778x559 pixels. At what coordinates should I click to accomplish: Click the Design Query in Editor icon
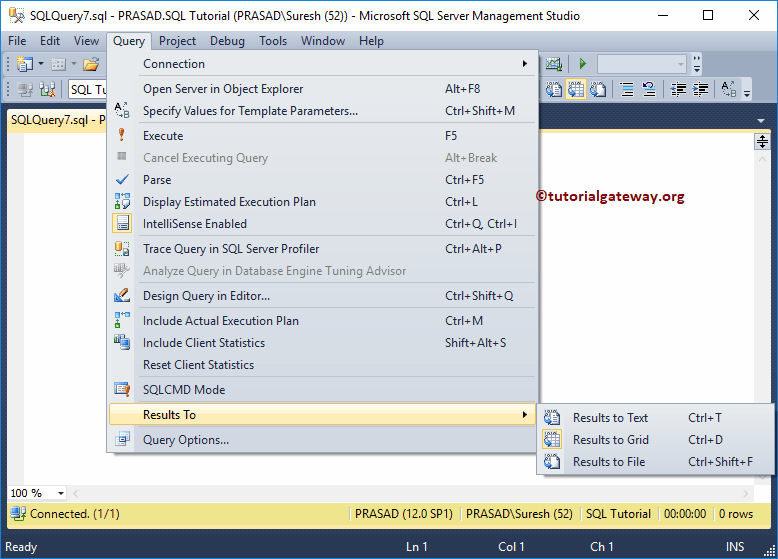(x=122, y=296)
